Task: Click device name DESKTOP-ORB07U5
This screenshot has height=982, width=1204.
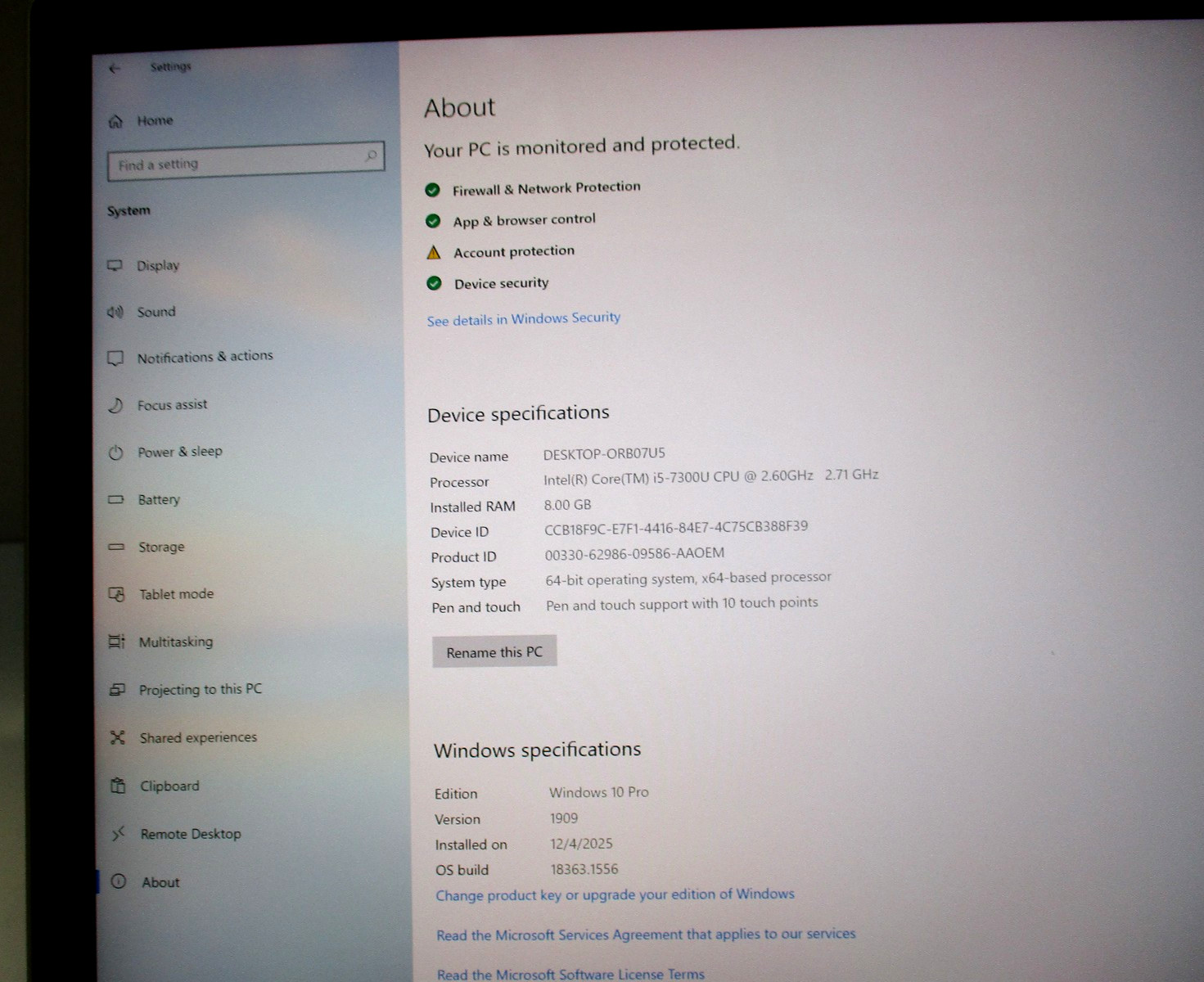Action: click(x=604, y=453)
